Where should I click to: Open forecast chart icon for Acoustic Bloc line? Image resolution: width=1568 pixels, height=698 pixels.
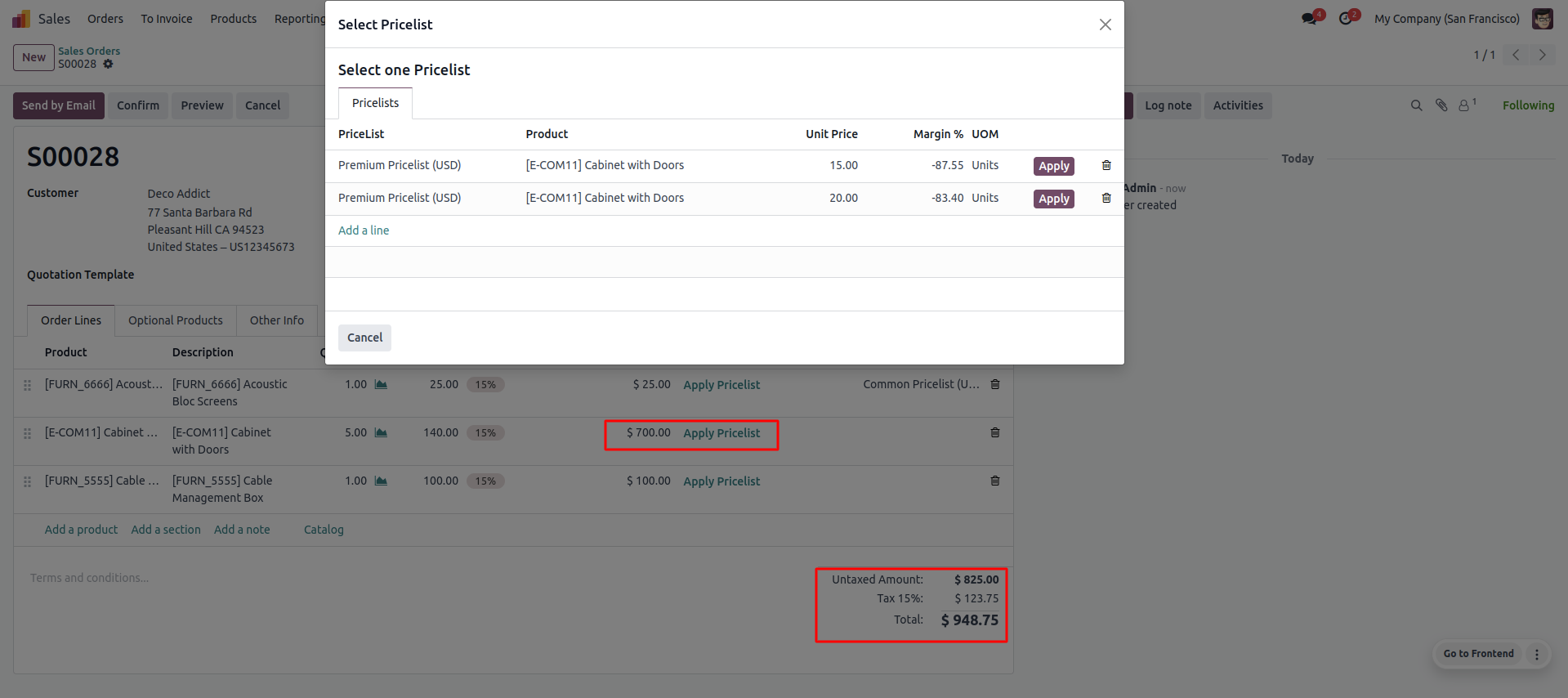click(x=381, y=384)
